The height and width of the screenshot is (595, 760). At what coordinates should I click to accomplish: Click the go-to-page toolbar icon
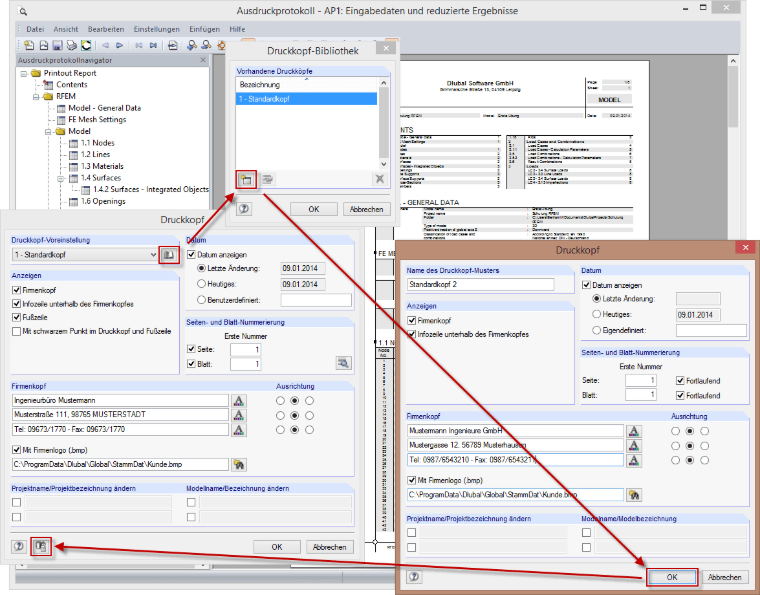click(172, 45)
